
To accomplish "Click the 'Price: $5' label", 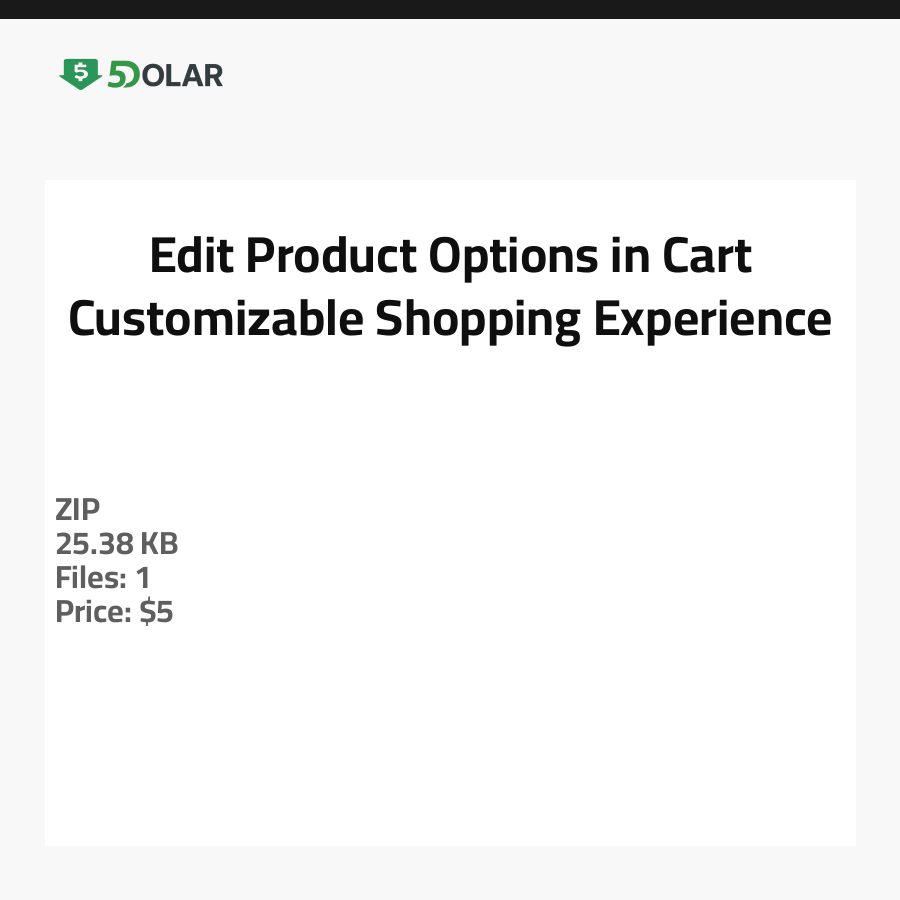I will [114, 612].
